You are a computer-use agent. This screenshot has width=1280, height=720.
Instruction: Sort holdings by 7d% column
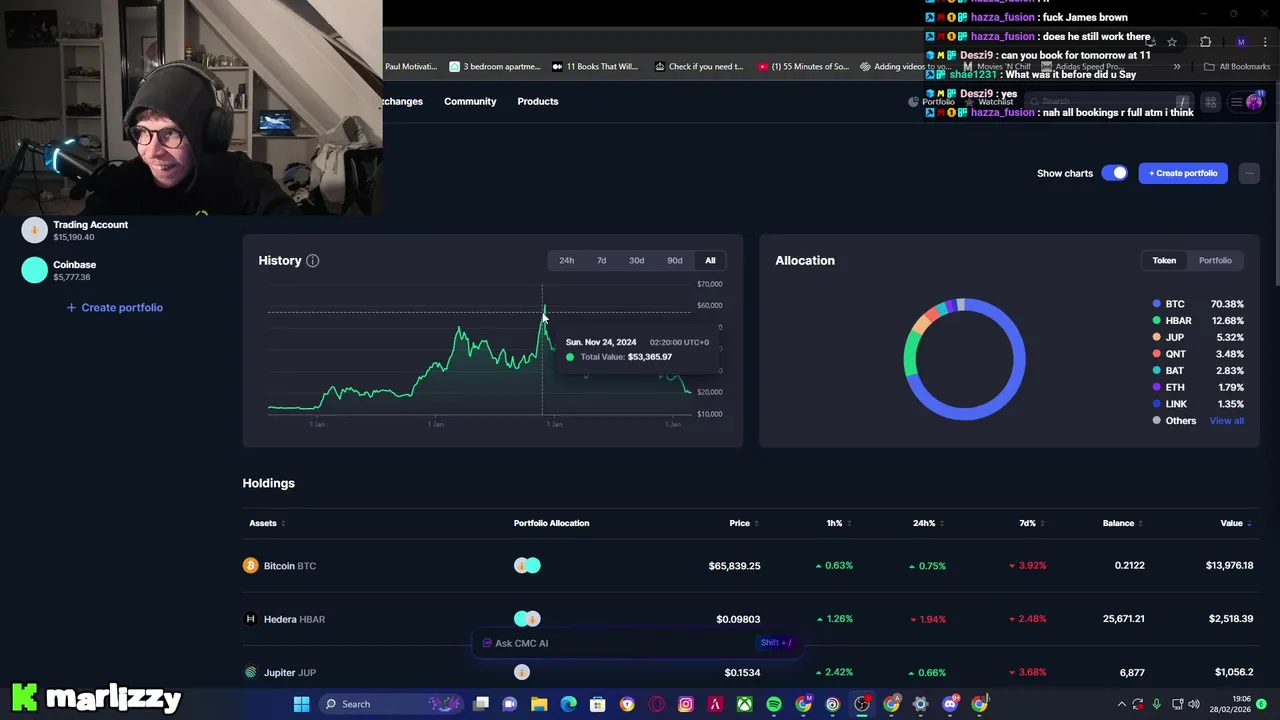[1031, 523]
